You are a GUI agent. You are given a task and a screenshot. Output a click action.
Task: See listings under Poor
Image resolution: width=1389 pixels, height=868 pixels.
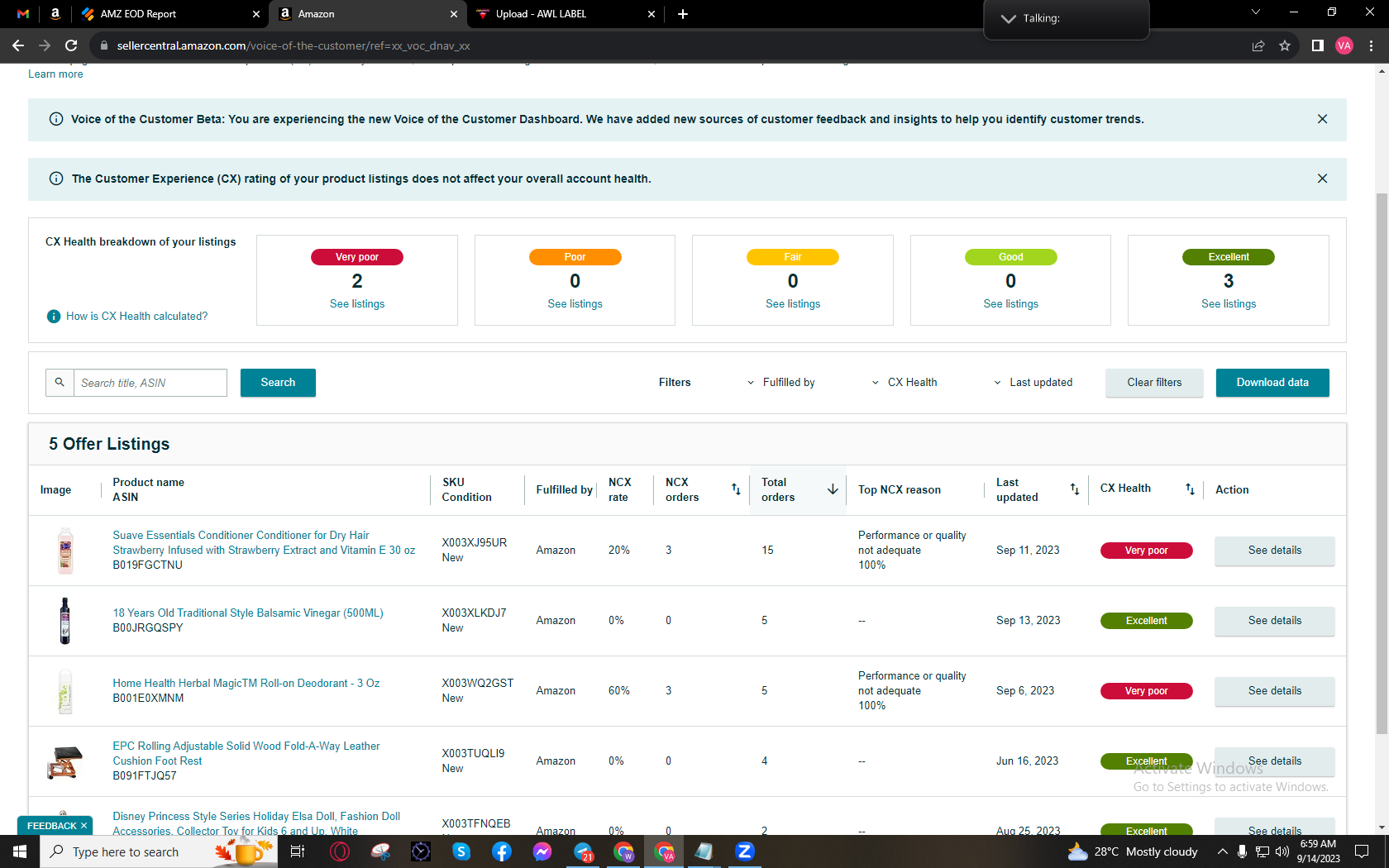coord(575,304)
